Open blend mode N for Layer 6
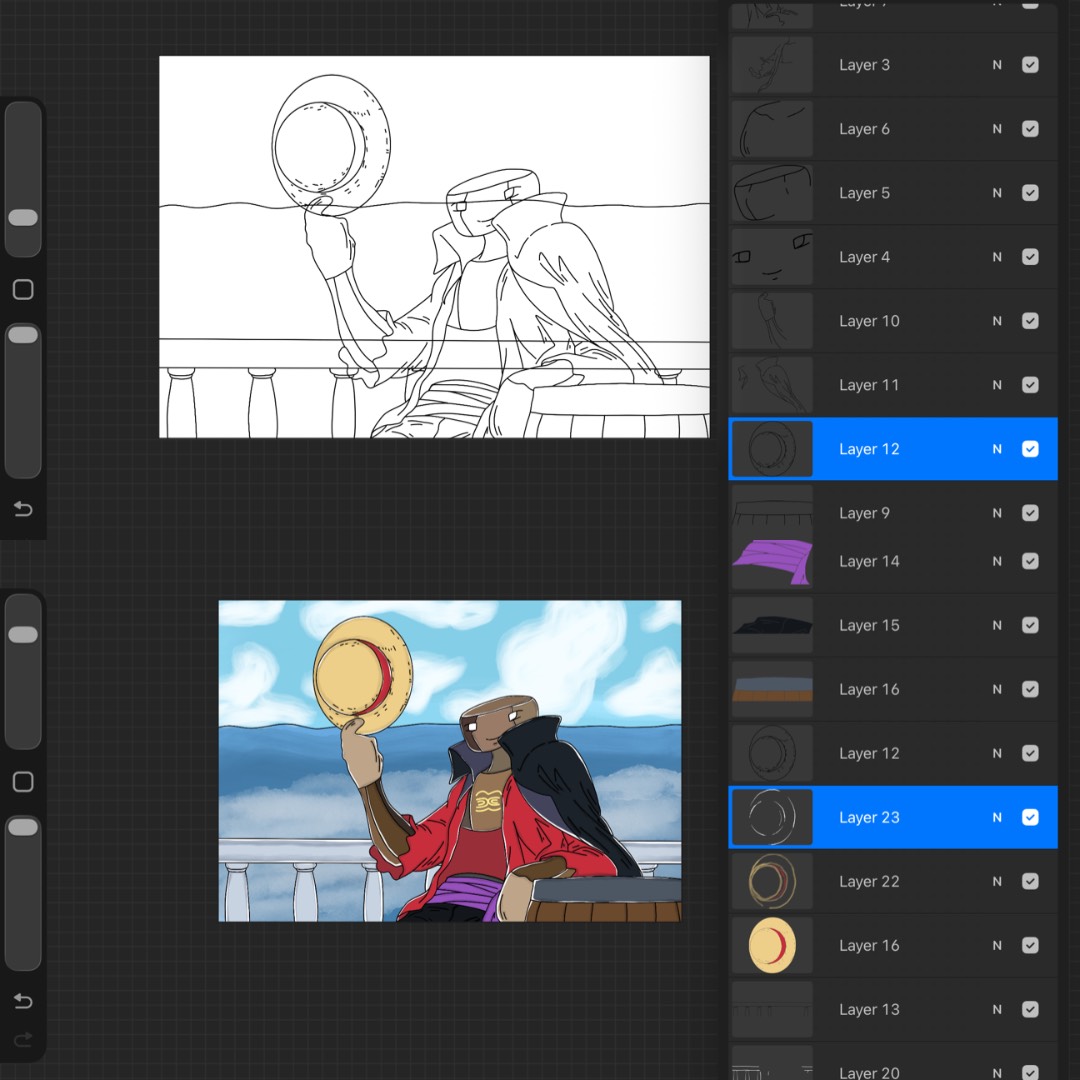The width and height of the screenshot is (1080, 1080). pyautogui.click(x=997, y=129)
